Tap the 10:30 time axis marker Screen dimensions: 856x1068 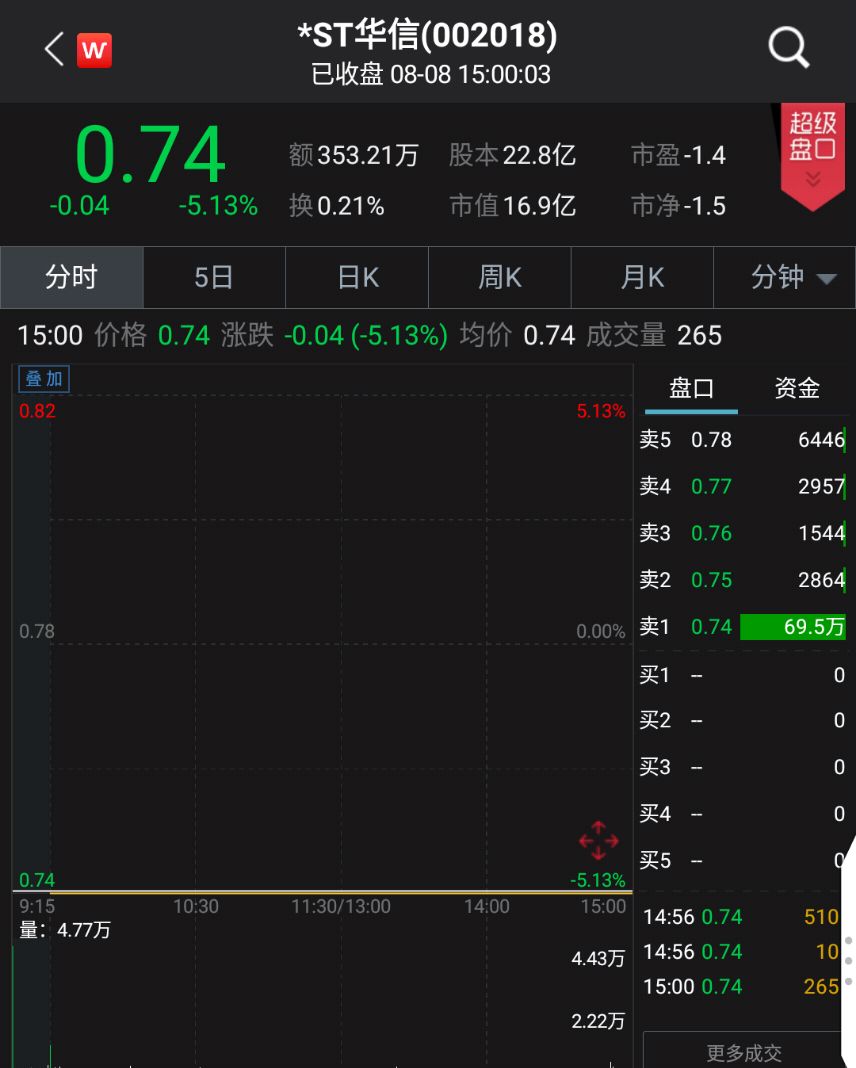click(x=196, y=907)
